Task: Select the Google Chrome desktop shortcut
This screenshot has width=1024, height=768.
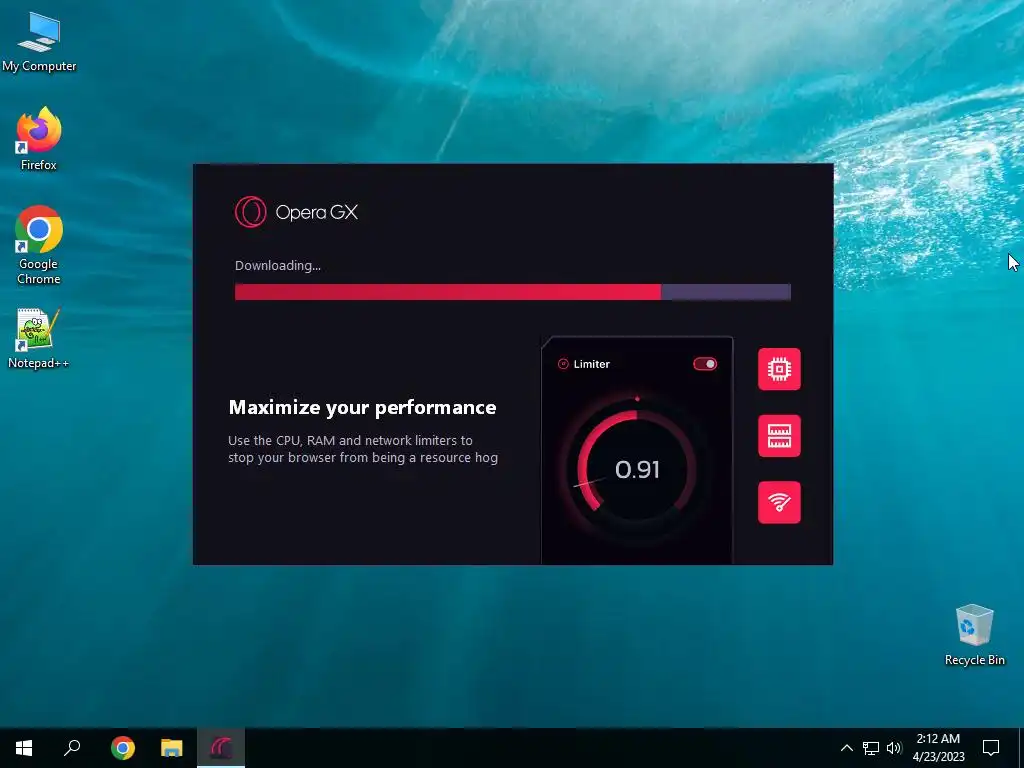Action: 39,245
